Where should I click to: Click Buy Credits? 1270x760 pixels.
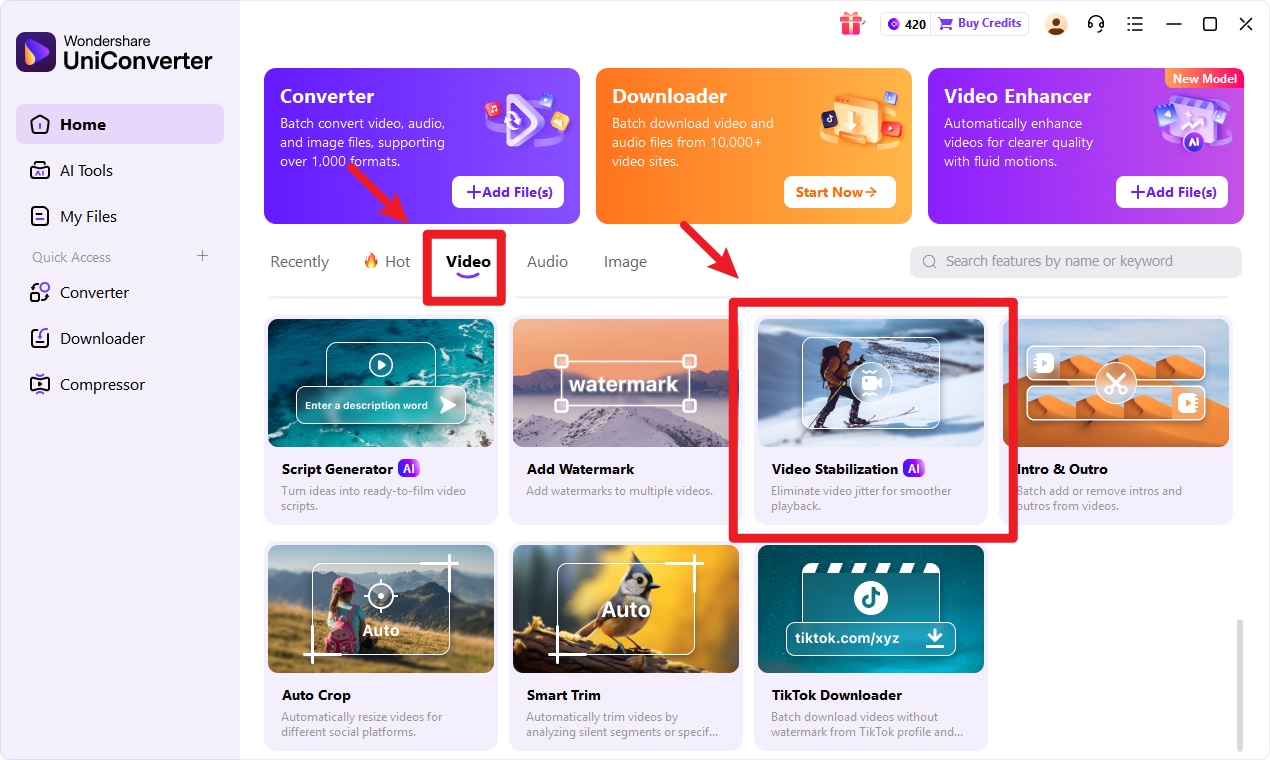tap(979, 23)
